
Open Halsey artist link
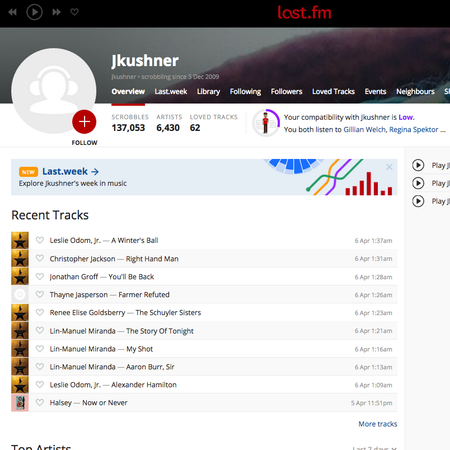point(61,403)
